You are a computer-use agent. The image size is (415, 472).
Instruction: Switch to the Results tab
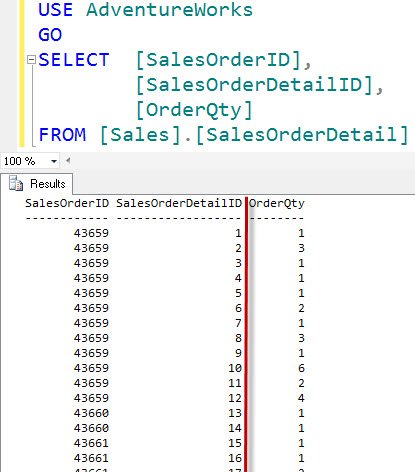click(36, 184)
